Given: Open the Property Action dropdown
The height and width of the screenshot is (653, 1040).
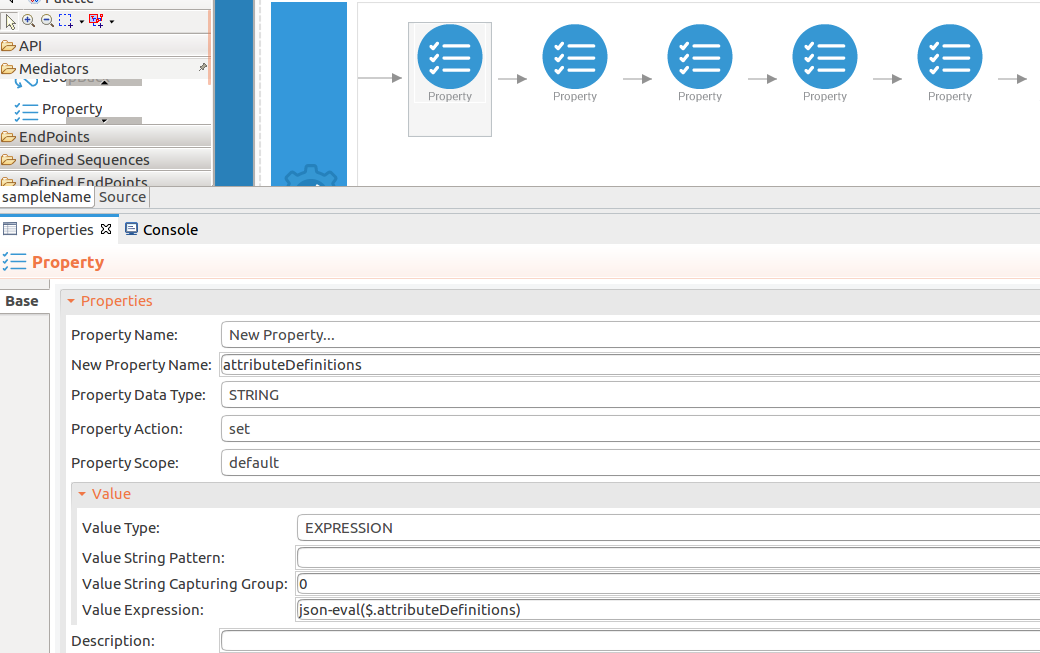Looking at the screenshot, I should (x=630, y=429).
